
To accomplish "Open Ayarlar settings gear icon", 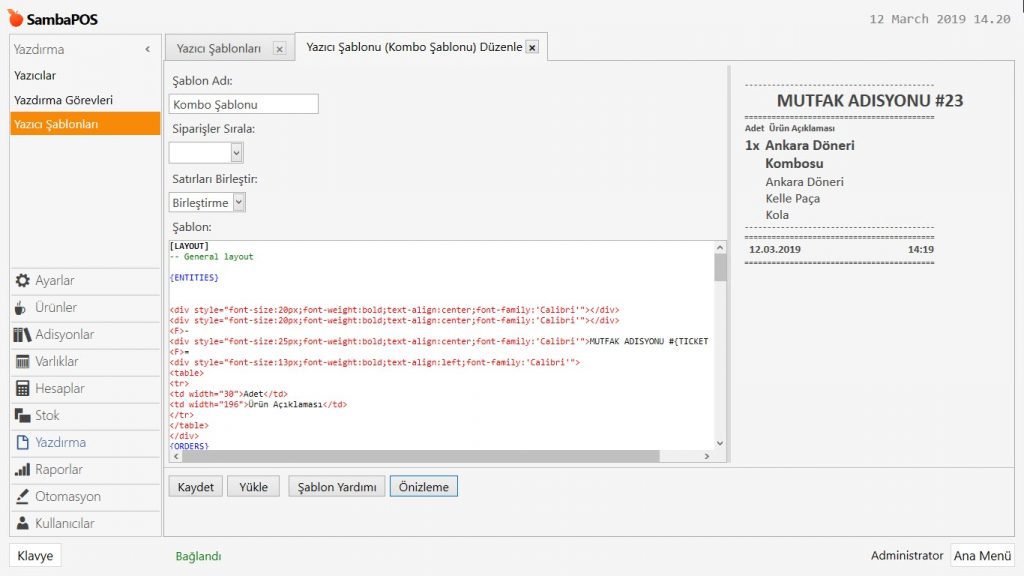I will tap(23, 281).
